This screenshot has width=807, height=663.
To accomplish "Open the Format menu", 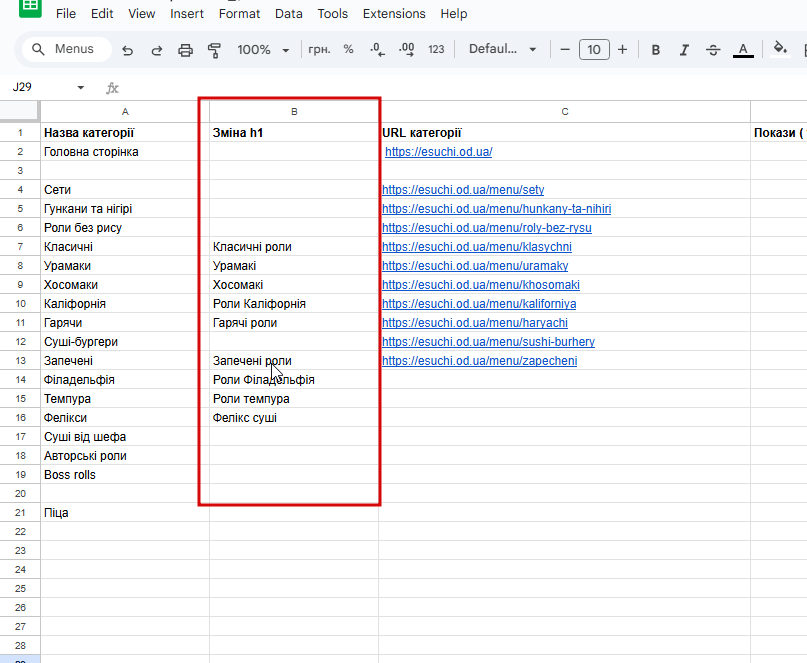I will tap(239, 14).
